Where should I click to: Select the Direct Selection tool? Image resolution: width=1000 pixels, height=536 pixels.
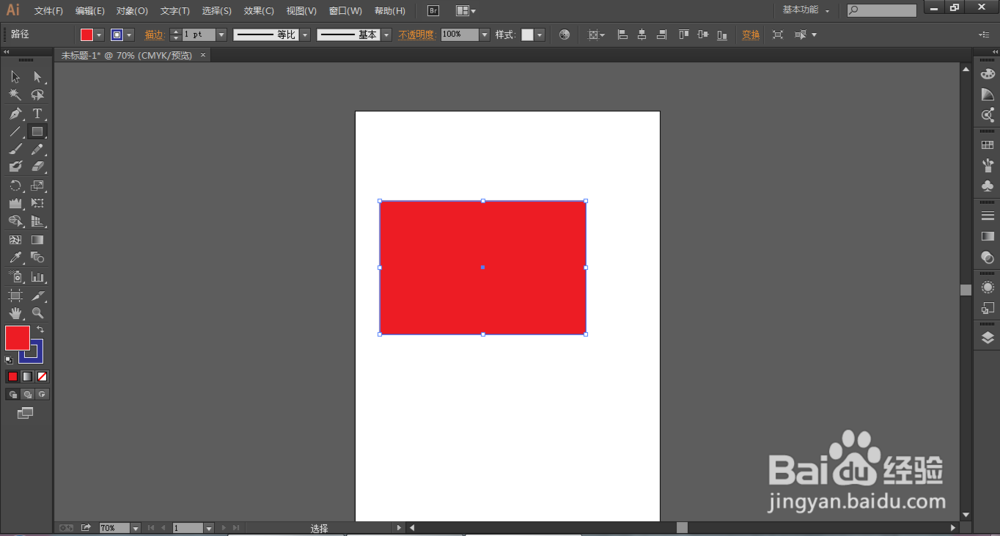(x=38, y=77)
